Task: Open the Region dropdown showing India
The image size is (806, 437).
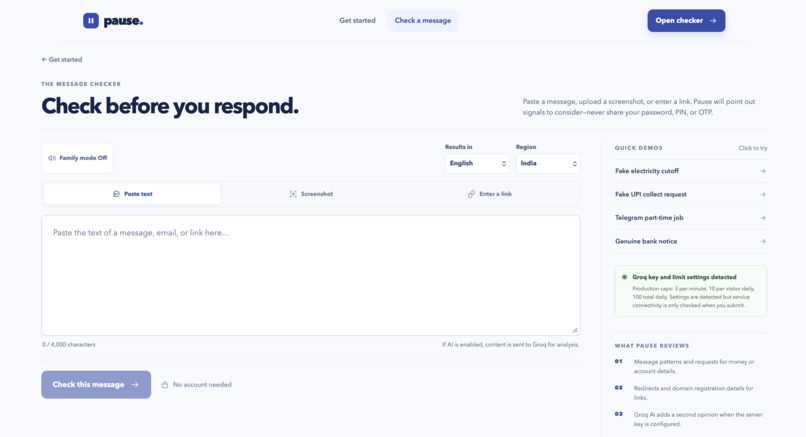Action: click(x=548, y=163)
